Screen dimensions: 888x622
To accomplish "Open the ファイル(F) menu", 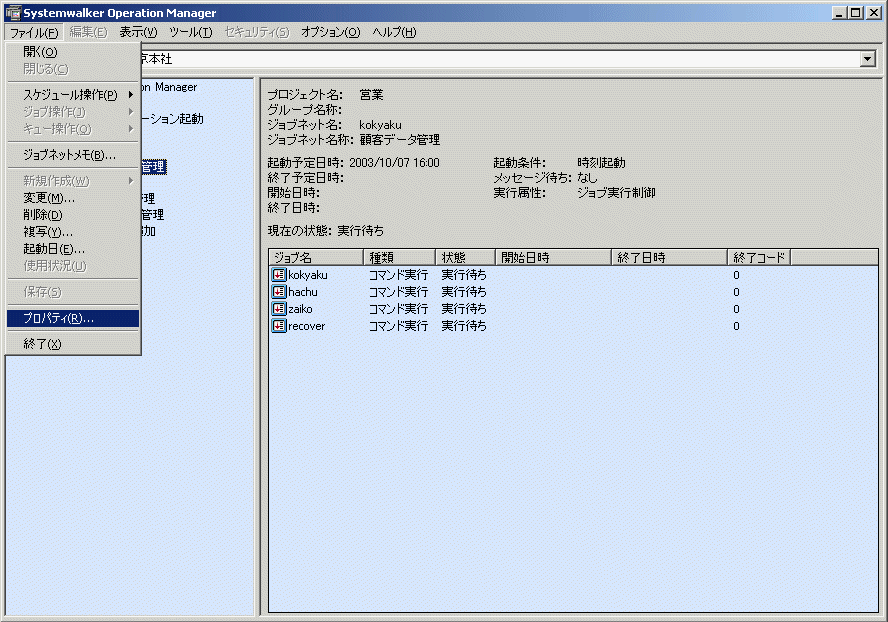I will click(35, 32).
